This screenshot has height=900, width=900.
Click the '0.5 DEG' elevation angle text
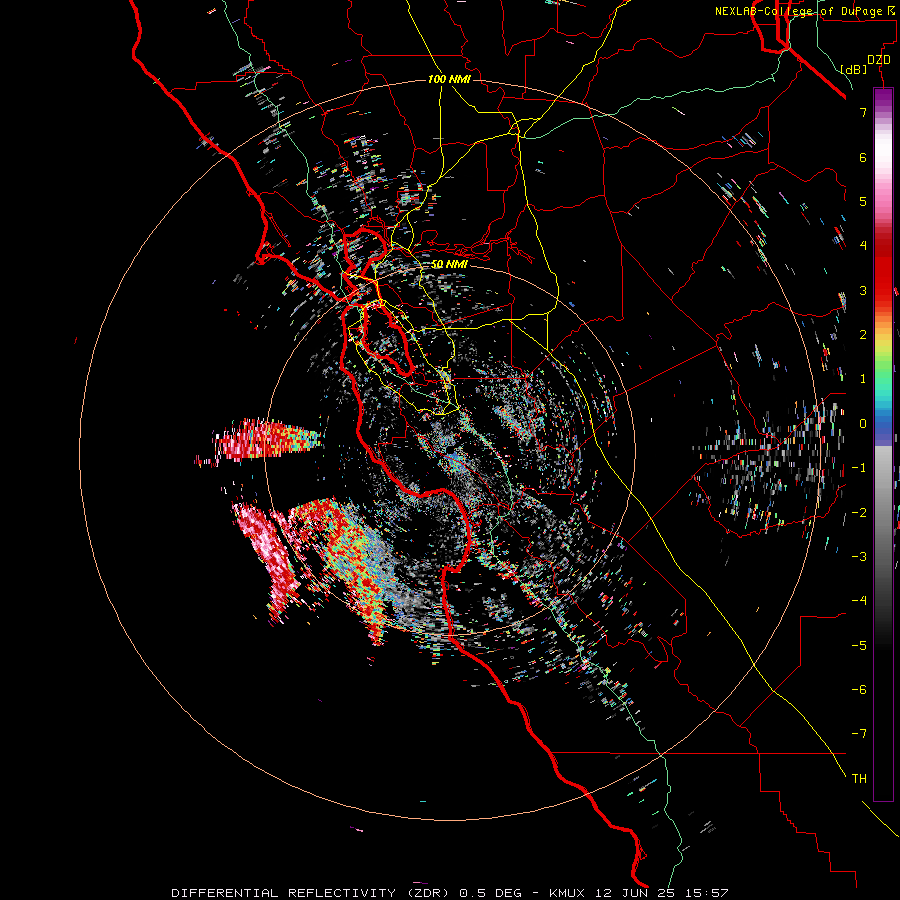491,893
